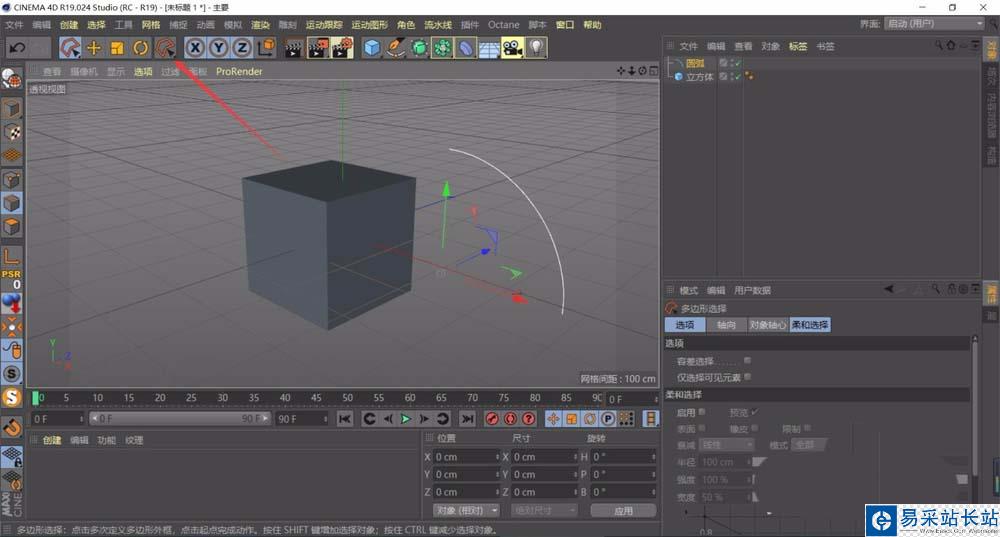This screenshot has height=537, width=1000.
Task: Open the 对象 (相对) coordinate dropdown
Action: pyautogui.click(x=465, y=510)
